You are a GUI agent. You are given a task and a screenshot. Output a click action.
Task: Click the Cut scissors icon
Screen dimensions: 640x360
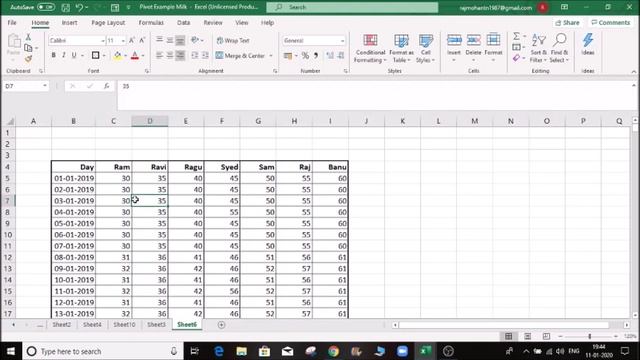point(28,37)
